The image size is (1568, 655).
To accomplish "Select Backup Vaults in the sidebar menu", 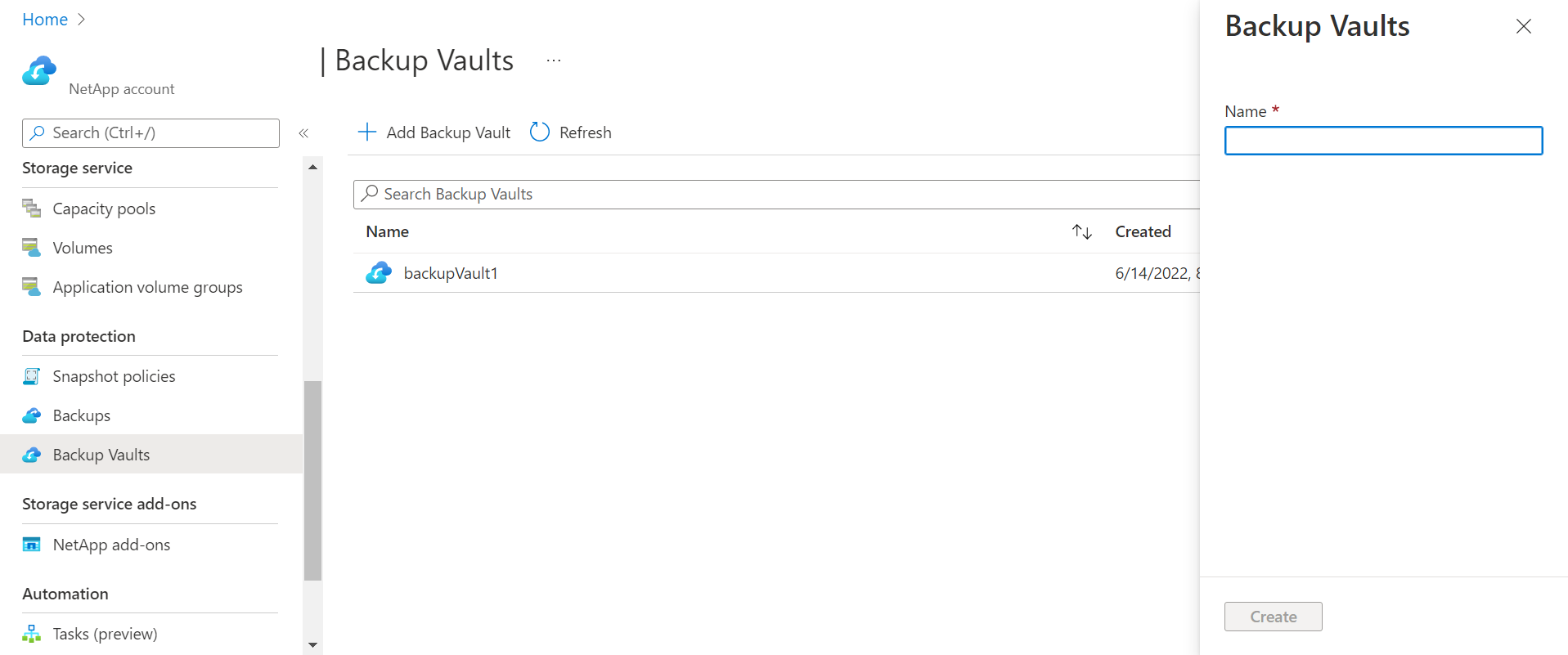I will coord(151,455).
